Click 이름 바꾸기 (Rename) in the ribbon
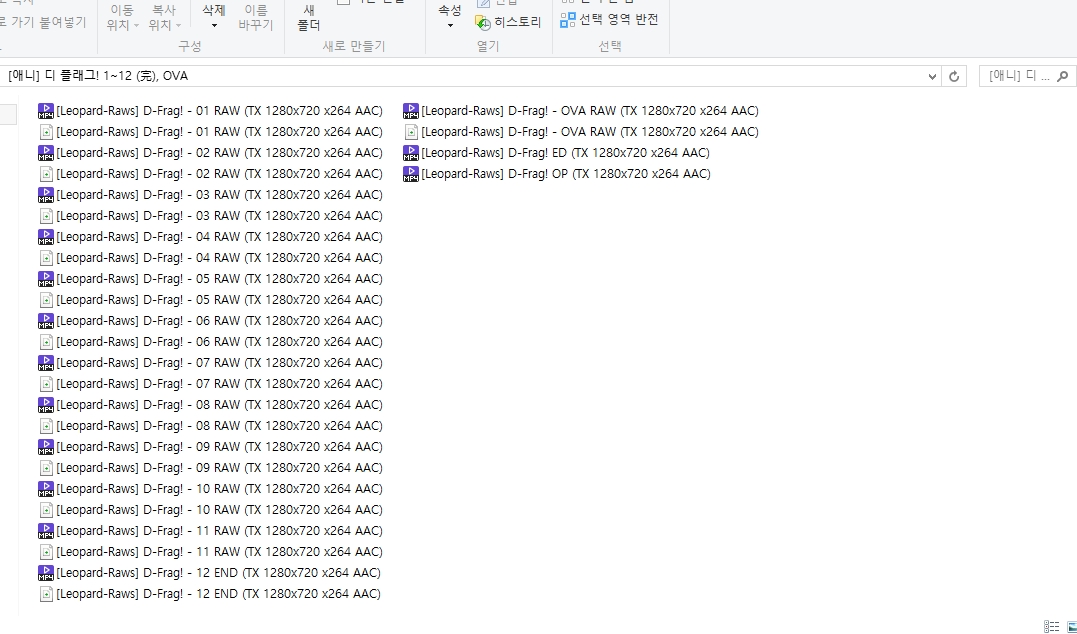 click(256, 18)
